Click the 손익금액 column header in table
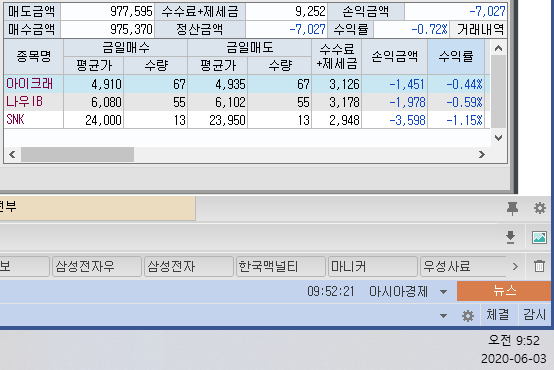This screenshot has width=554, height=370. pyautogui.click(x=395, y=56)
